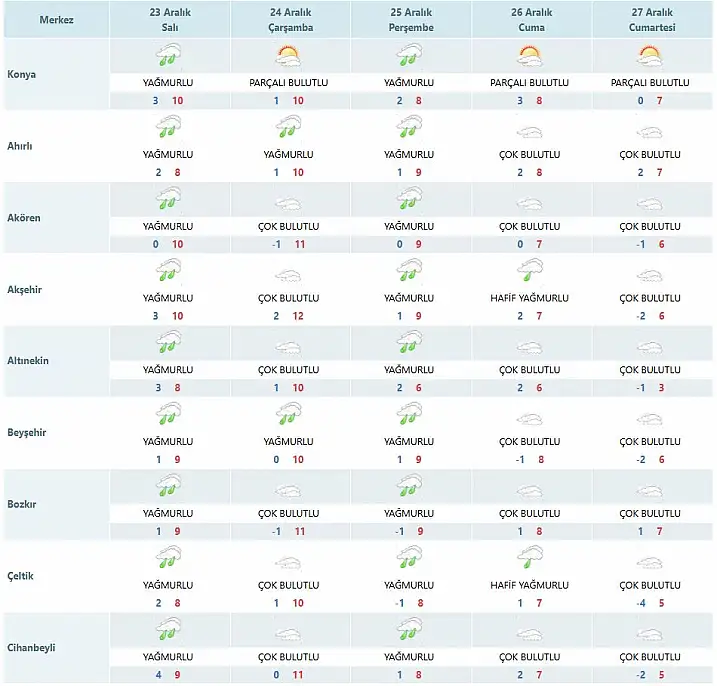Select the 26 Aralık Cuma column header

click(529, 21)
